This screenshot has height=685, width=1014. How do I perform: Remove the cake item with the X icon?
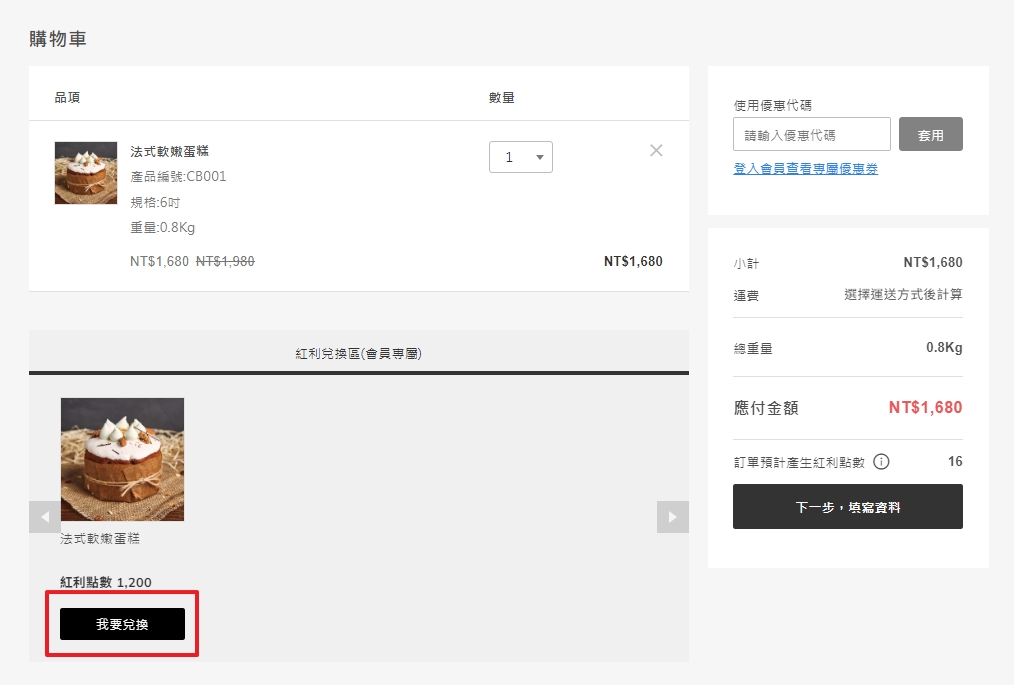point(656,151)
